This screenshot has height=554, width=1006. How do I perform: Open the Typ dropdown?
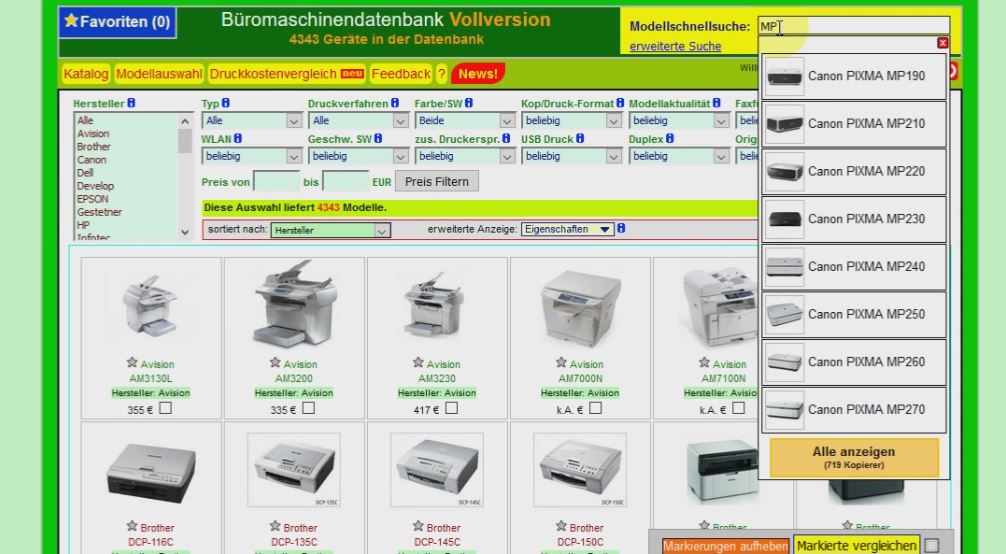click(252, 121)
